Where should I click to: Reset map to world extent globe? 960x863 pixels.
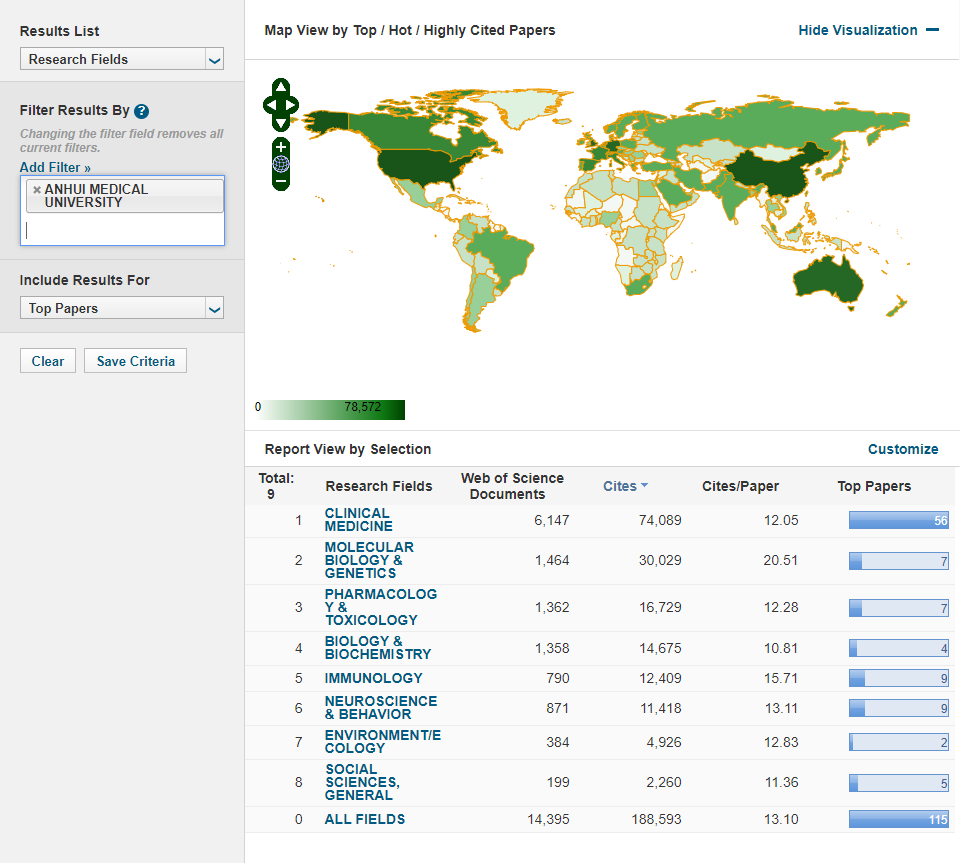(281, 165)
